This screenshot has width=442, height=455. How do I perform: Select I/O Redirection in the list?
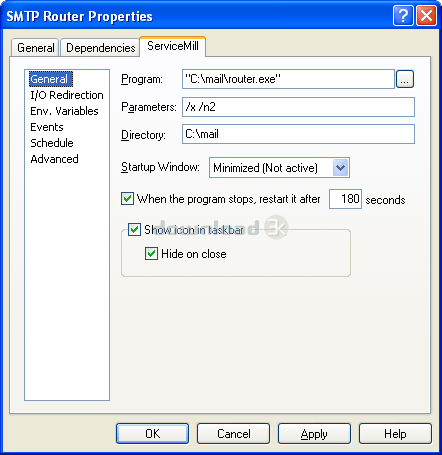[67, 95]
